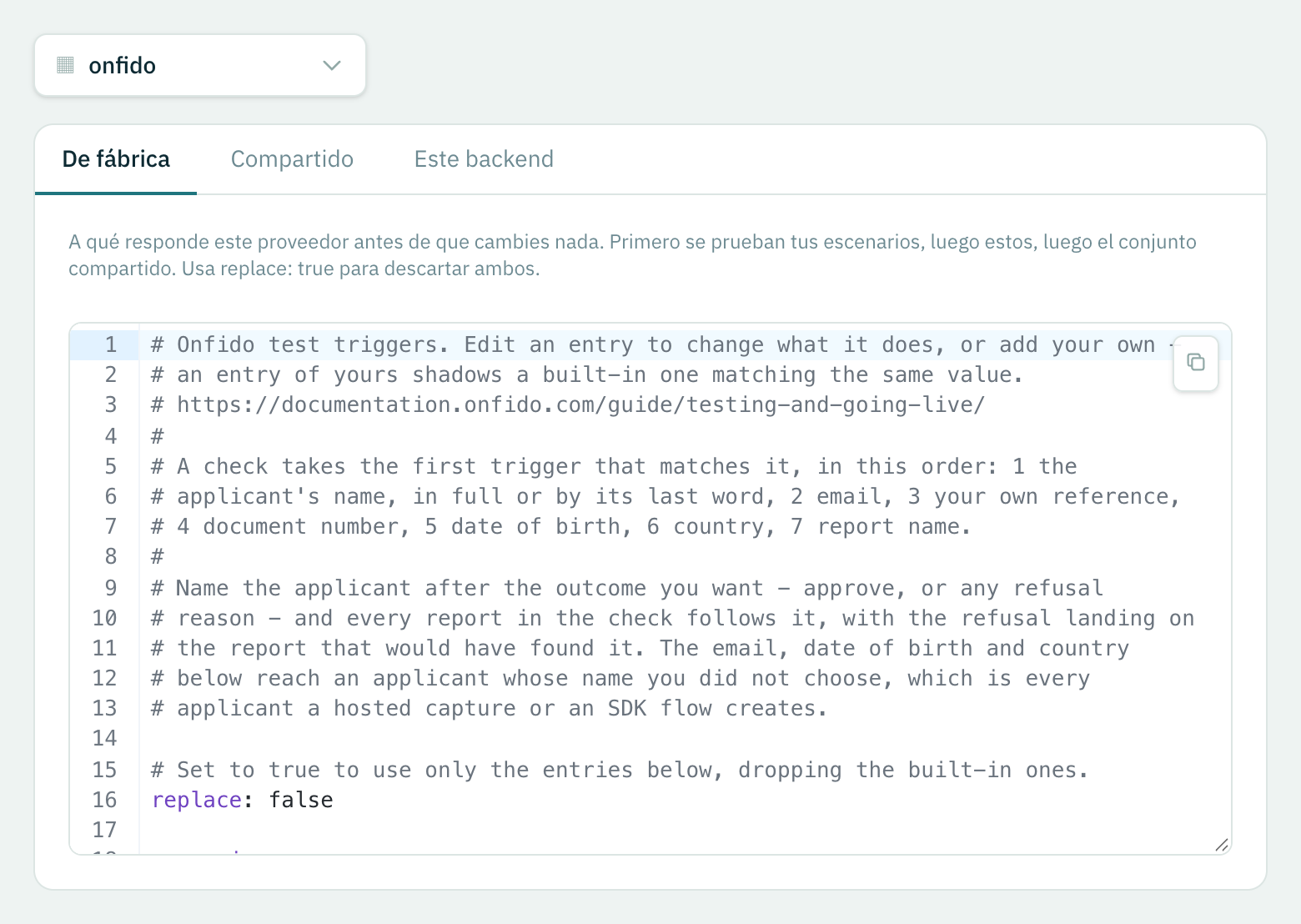Switch to the Este backend tab
1301x924 pixels.
pyautogui.click(x=484, y=159)
